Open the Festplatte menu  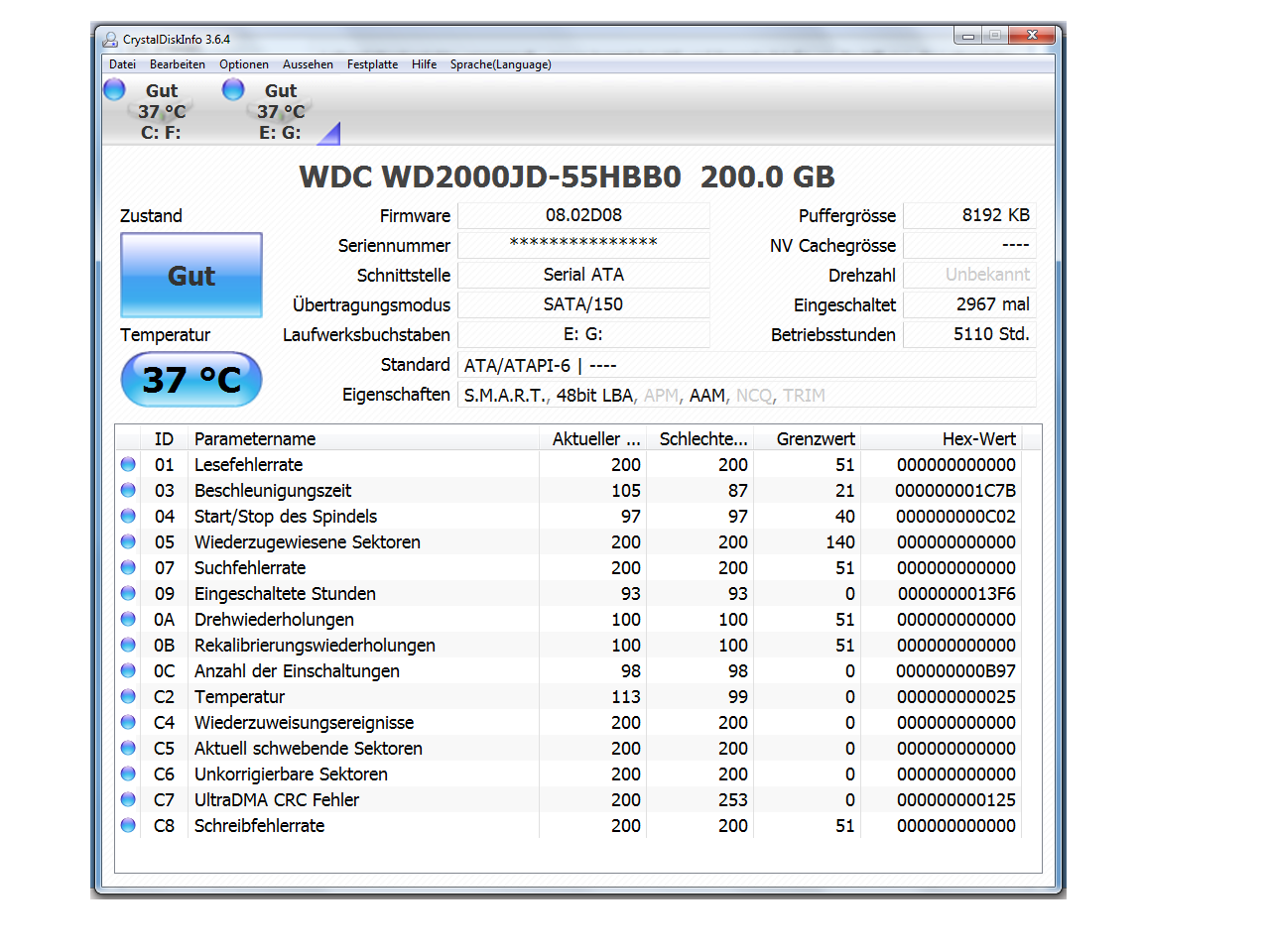pos(372,64)
